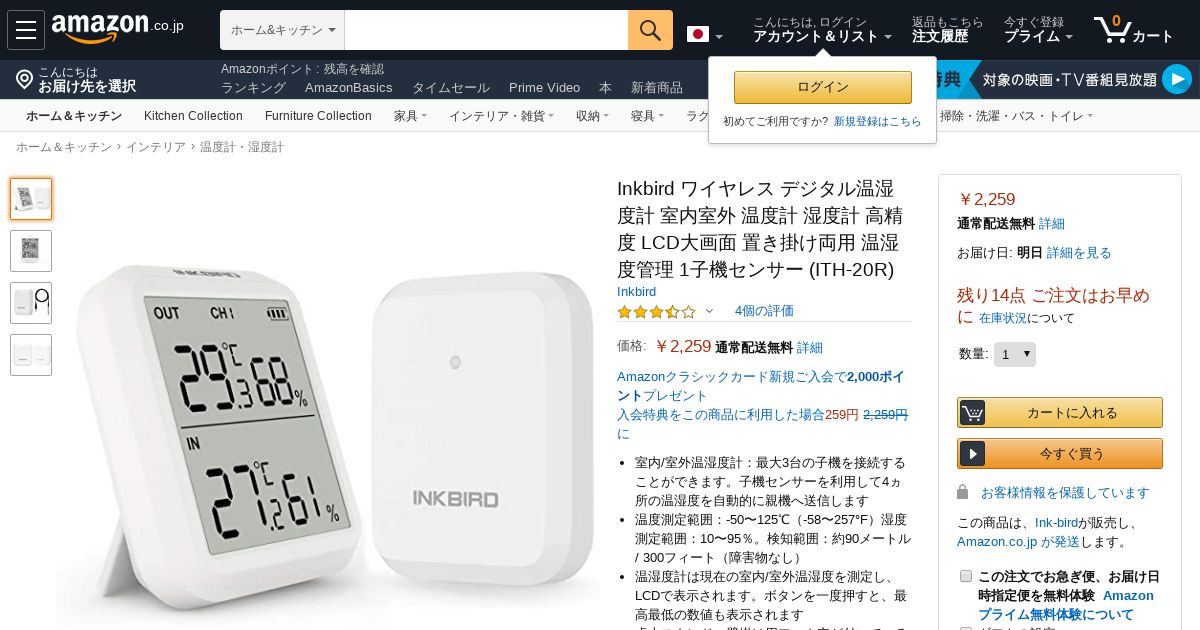The width and height of the screenshot is (1200, 630).
Task: Open the hamburger navigation menu
Action: (26, 30)
